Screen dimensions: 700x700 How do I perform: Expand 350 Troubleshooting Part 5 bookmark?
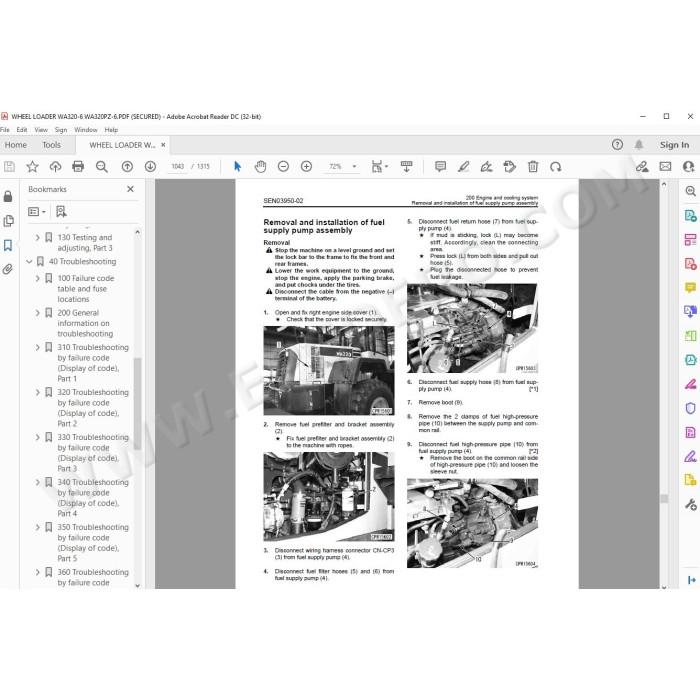pyautogui.click(x=38, y=528)
